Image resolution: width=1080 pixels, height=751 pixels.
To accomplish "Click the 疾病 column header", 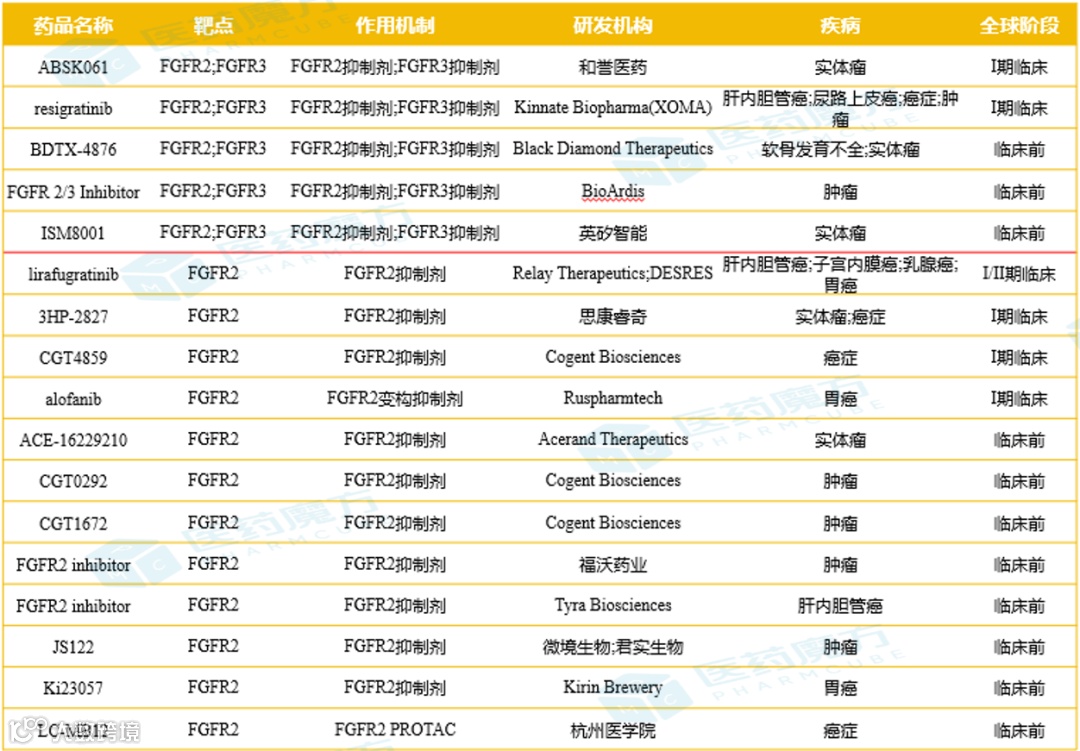I will click(x=840, y=26).
